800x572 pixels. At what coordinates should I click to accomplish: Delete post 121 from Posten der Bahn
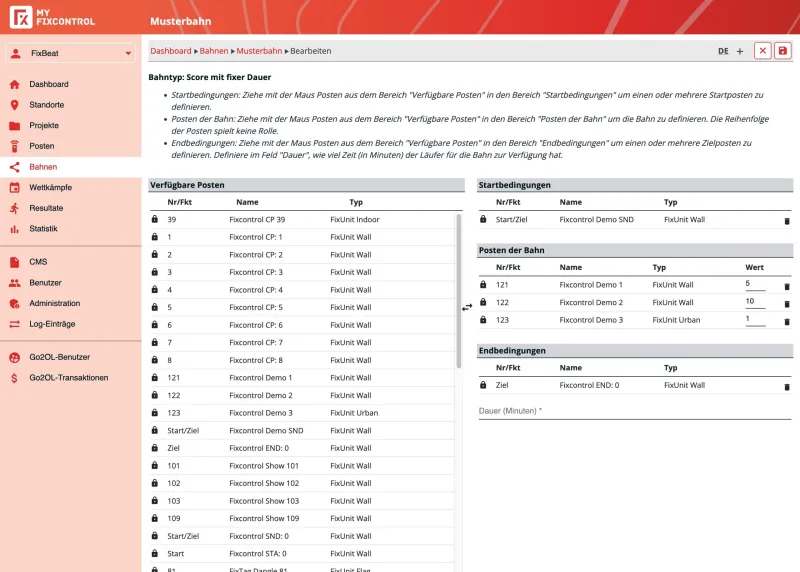[787, 286]
